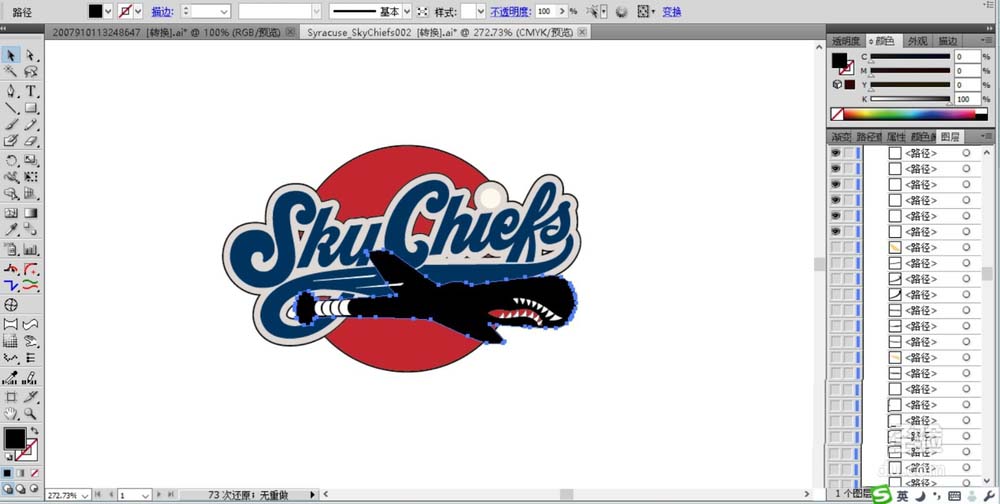Select the Scale tool

(x=30, y=160)
